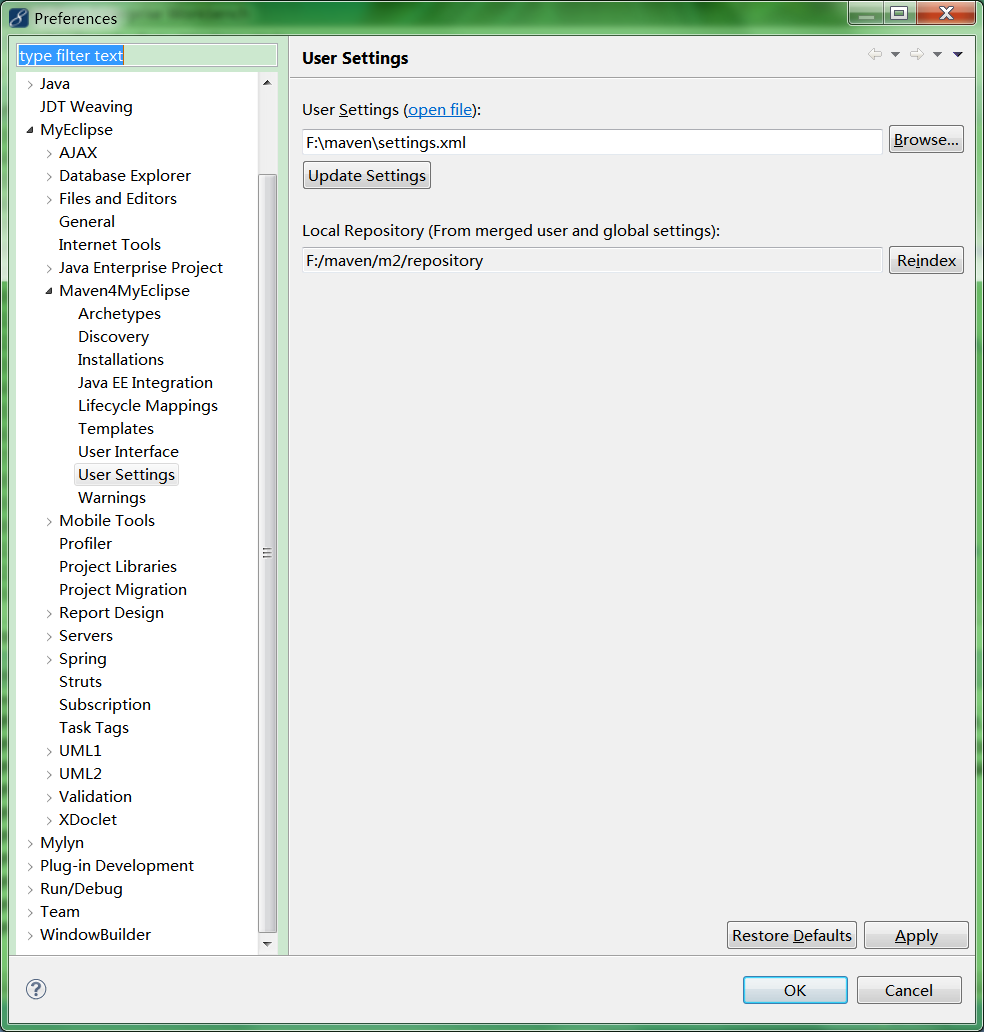Open the Templates preference page
This screenshot has width=984, height=1032.
click(x=116, y=429)
